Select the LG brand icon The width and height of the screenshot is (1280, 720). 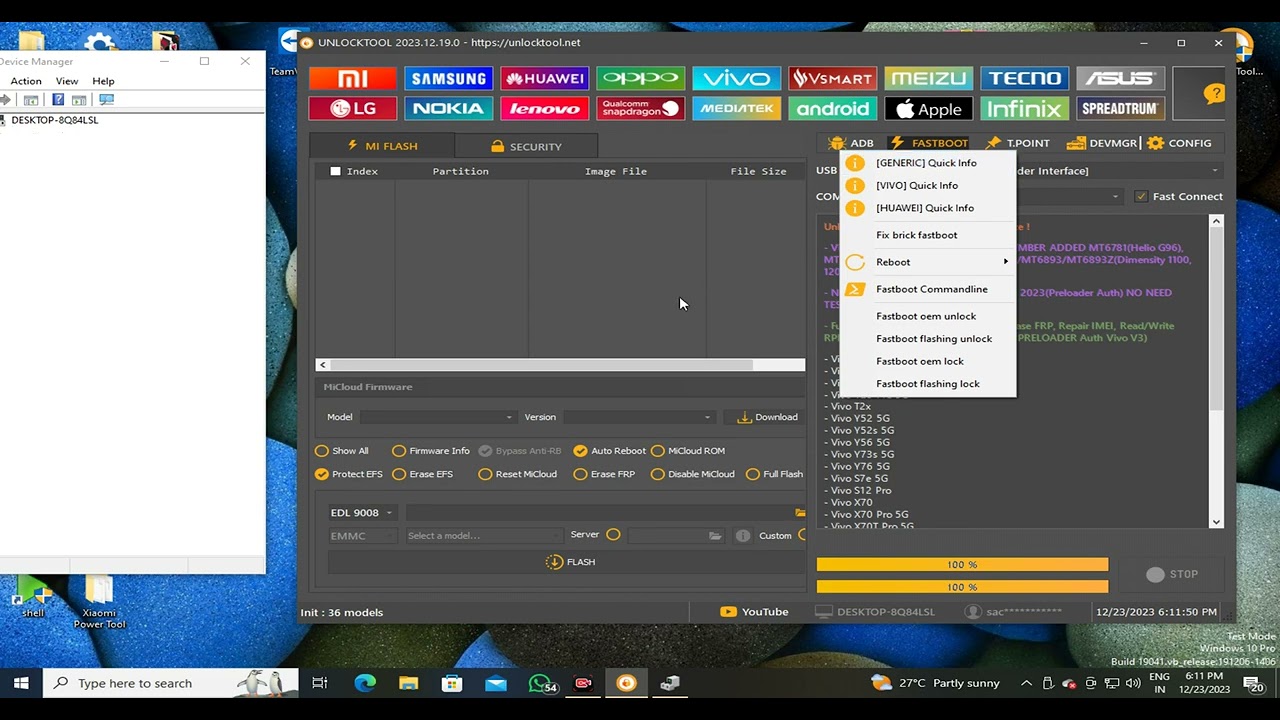(352, 108)
